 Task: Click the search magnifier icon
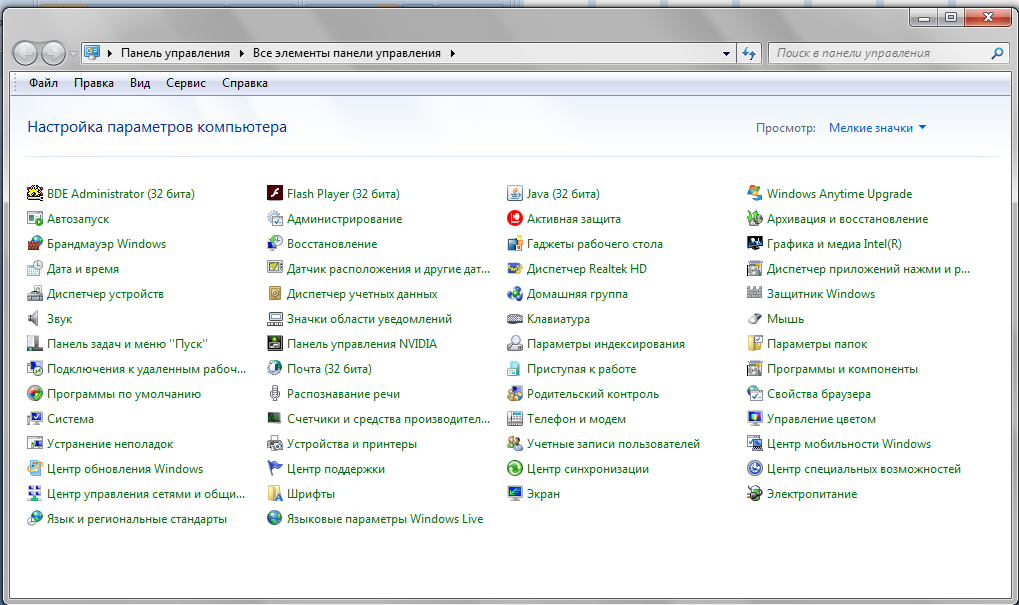(997, 53)
